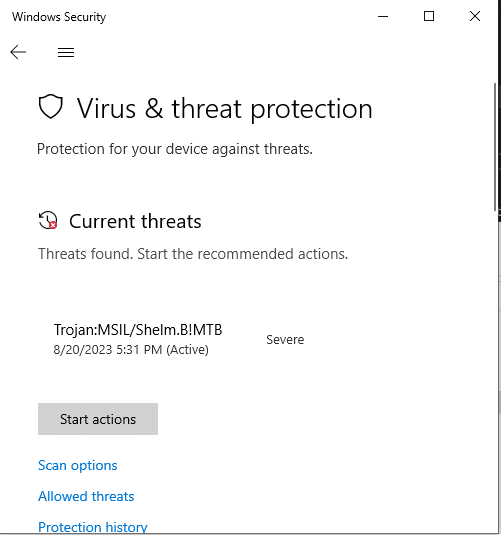Close the Windows Security window
Screen dimensions: 501x535
[475, 16]
